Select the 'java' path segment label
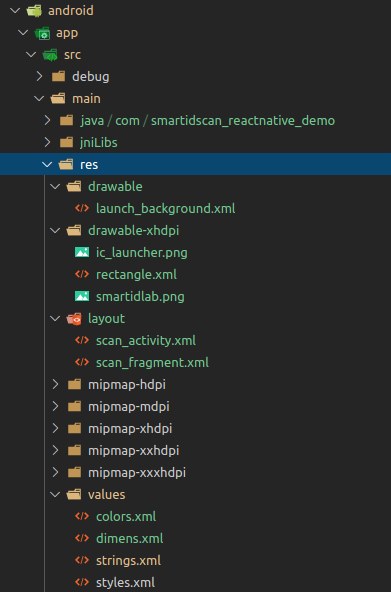 tap(92, 121)
